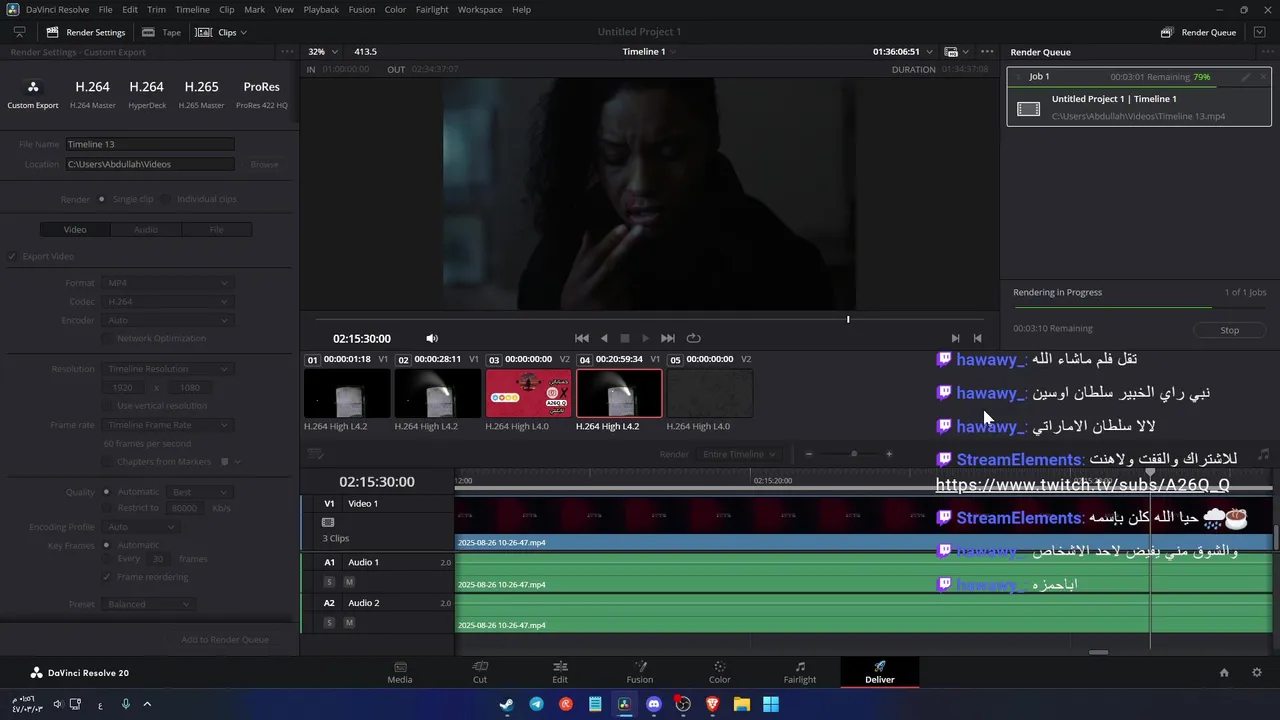Enable Network Optimization checkbox
Image resolution: width=1280 pixels, height=720 pixels.
(108, 339)
